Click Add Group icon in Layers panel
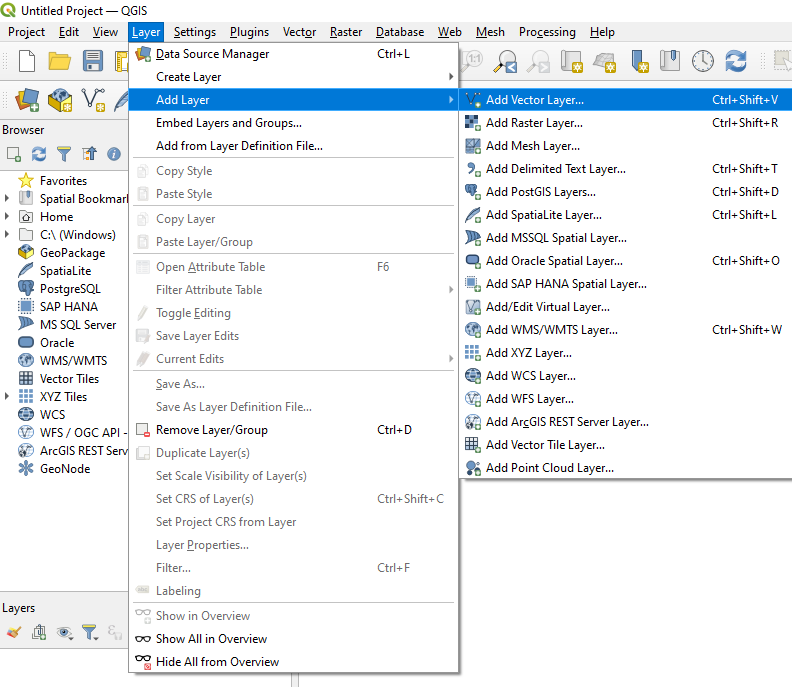792x687 pixels. (39, 632)
